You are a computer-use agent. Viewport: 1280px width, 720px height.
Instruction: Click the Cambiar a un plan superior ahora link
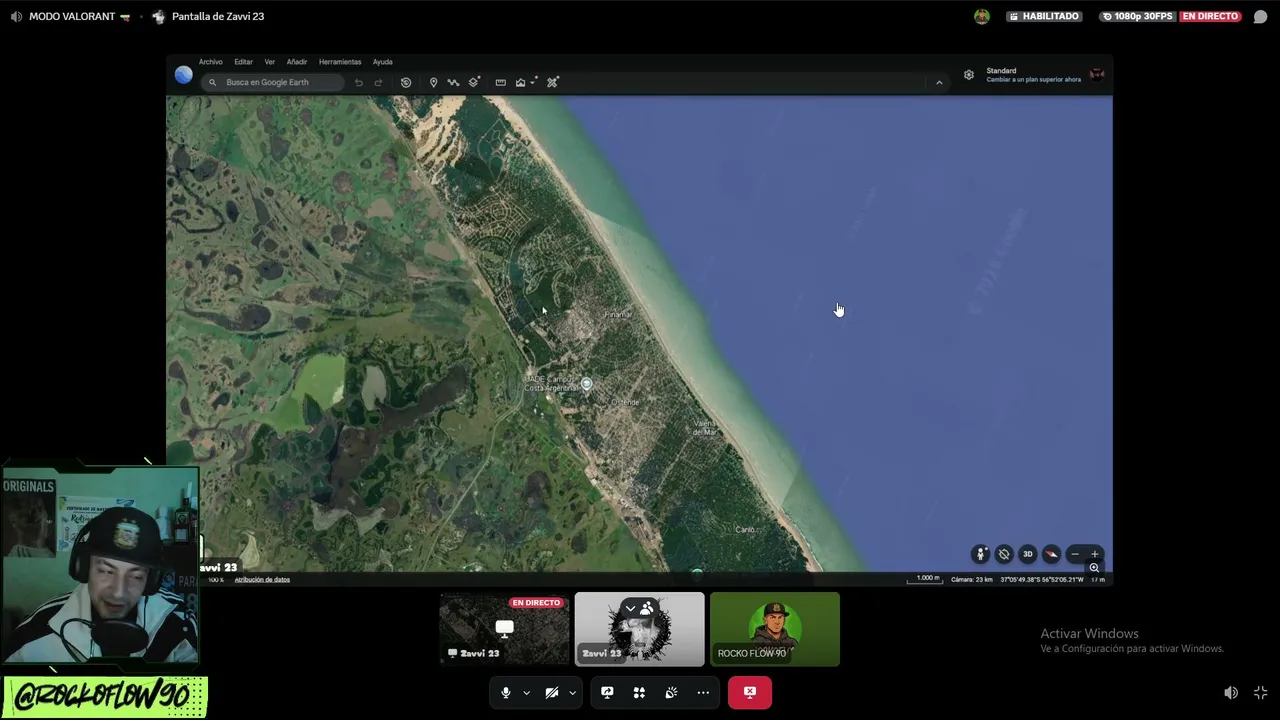[x=1033, y=79]
